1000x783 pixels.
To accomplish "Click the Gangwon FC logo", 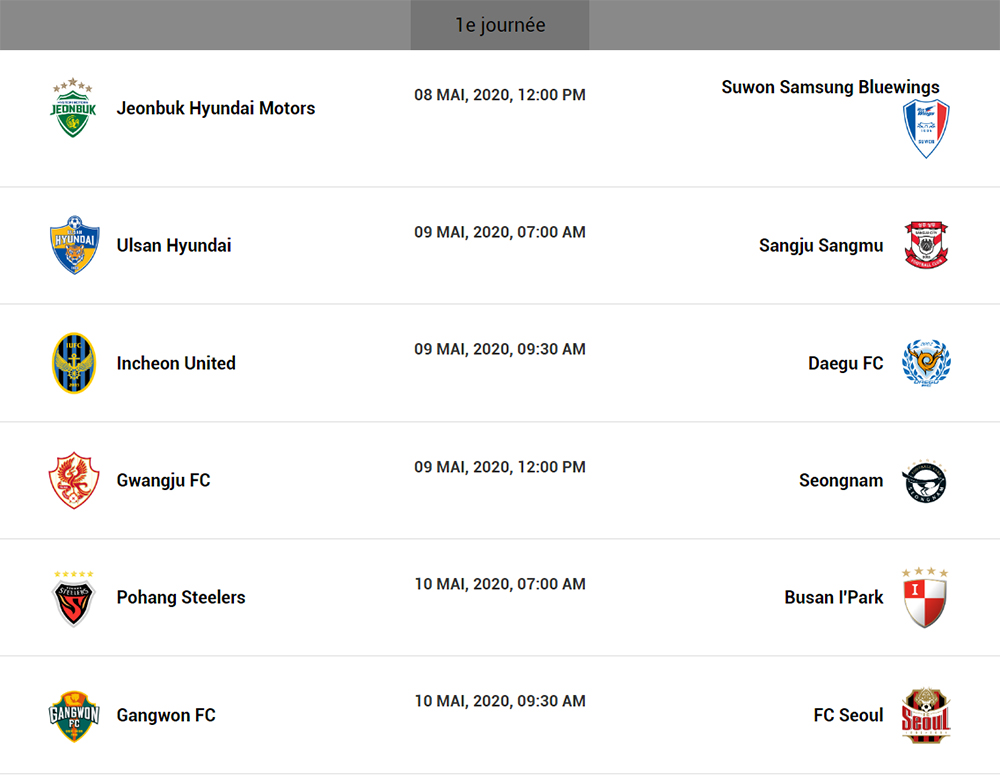I will [x=74, y=715].
